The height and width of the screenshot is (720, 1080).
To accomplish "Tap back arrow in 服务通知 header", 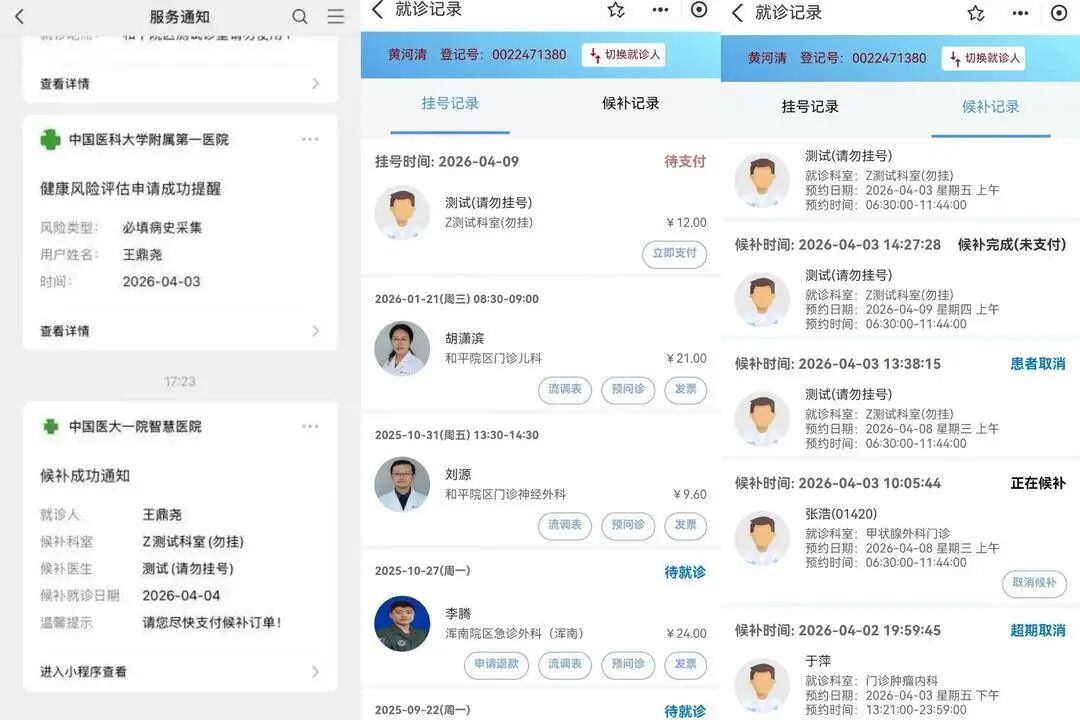I will [x=19, y=17].
